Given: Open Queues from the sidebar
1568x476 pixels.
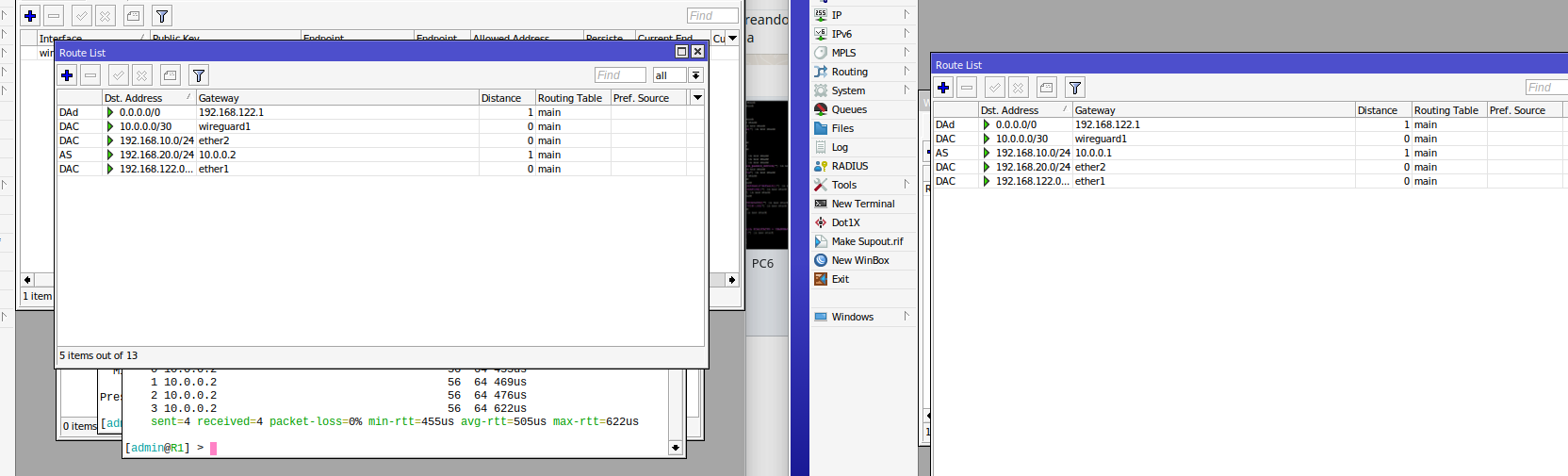Looking at the screenshot, I should click(x=862, y=109).
